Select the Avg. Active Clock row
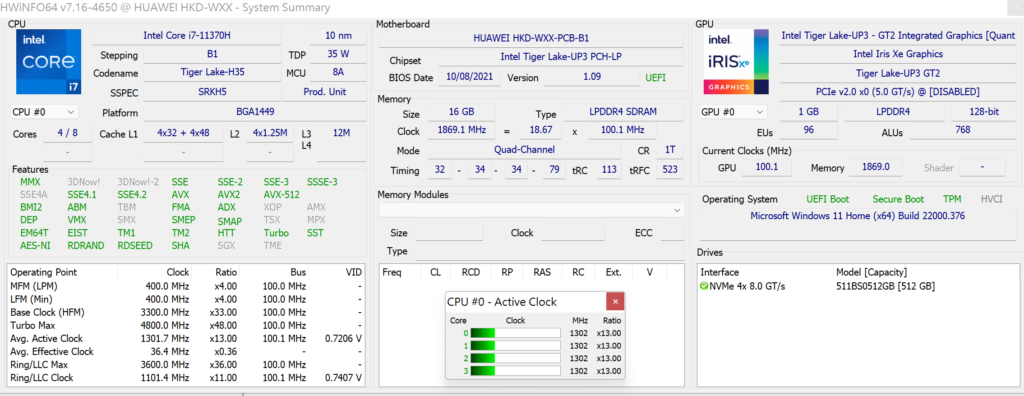Viewport: 1024px width, 396px height. [186, 338]
